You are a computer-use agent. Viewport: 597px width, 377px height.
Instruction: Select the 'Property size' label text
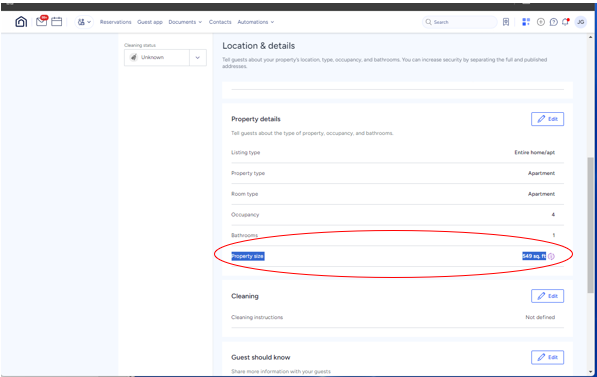(x=248, y=256)
